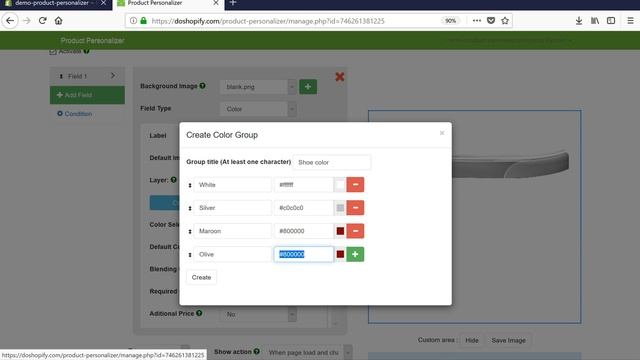Click the Olive color name field

pos(233,254)
